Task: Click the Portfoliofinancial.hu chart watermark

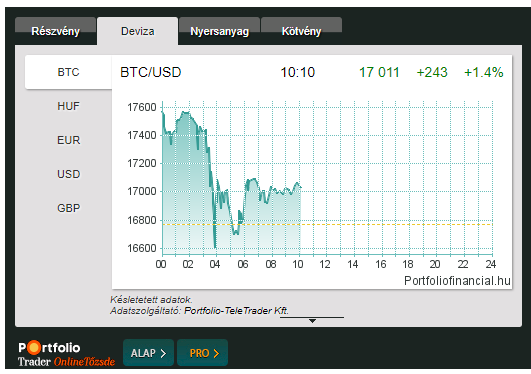Action: pos(457,281)
